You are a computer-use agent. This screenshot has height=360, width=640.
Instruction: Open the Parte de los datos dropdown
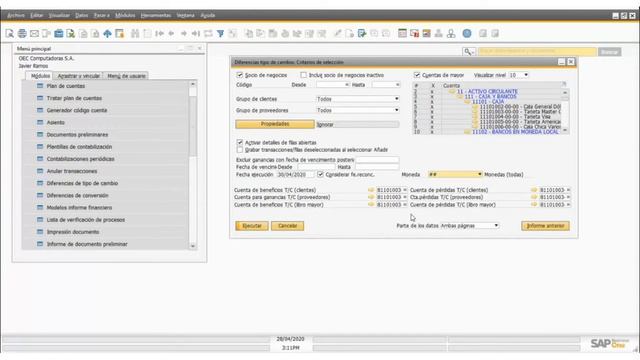point(496,226)
